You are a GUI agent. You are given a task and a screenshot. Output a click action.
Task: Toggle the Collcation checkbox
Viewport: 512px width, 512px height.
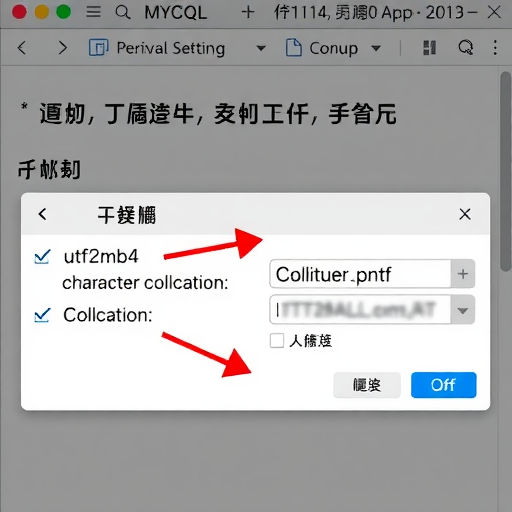(x=42, y=315)
